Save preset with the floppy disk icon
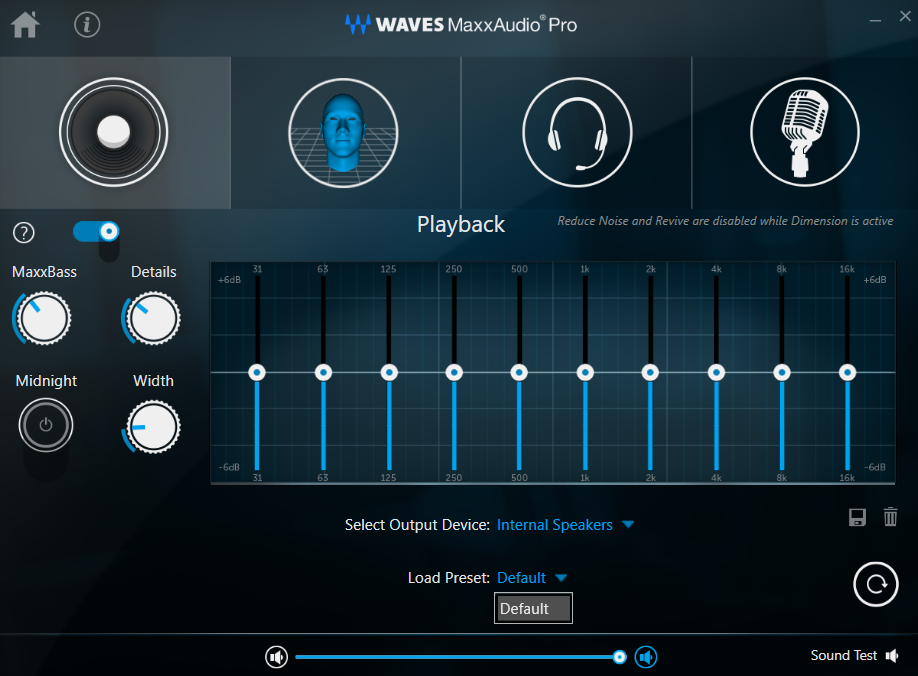Image resolution: width=918 pixels, height=676 pixels. click(x=857, y=517)
